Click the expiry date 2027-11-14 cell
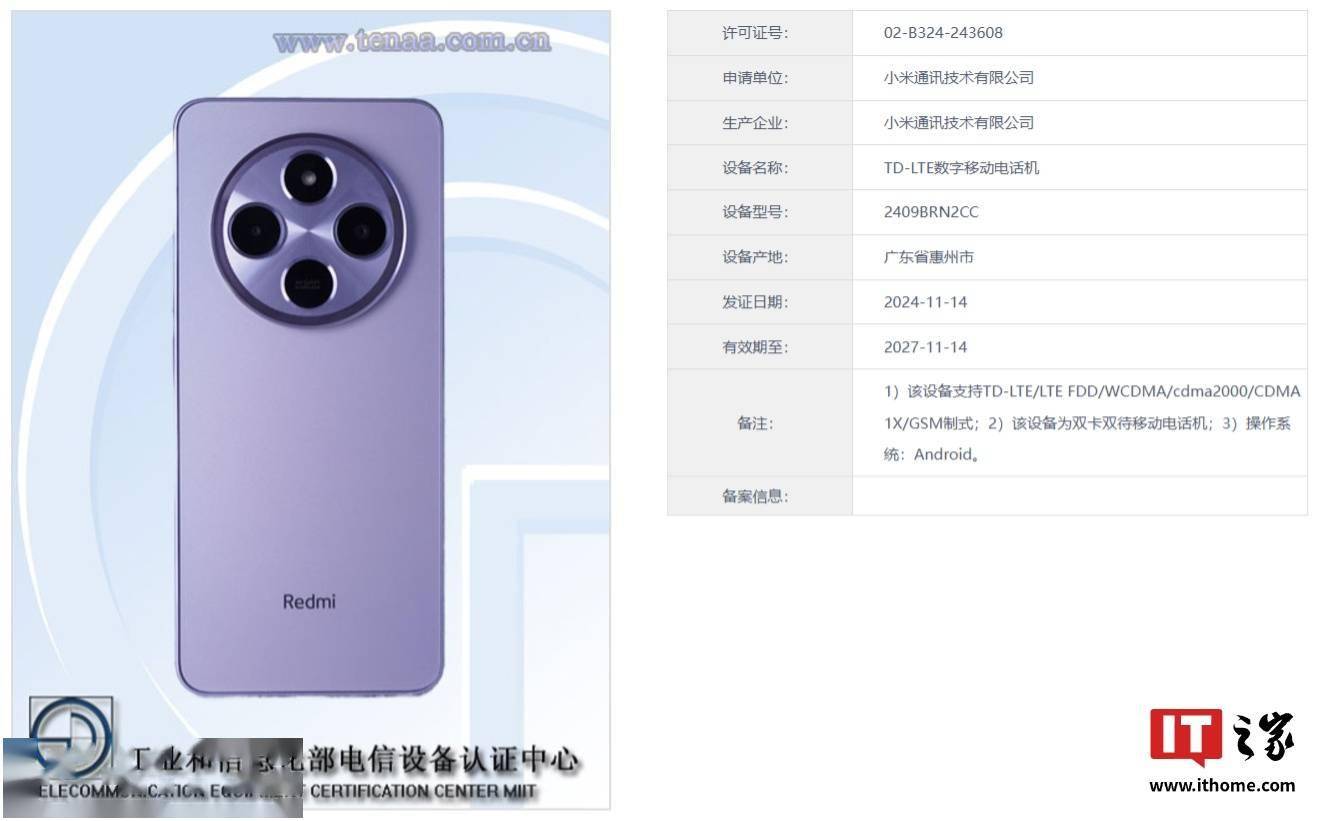This screenshot has height=821, width=1318. pos(1080,347)
